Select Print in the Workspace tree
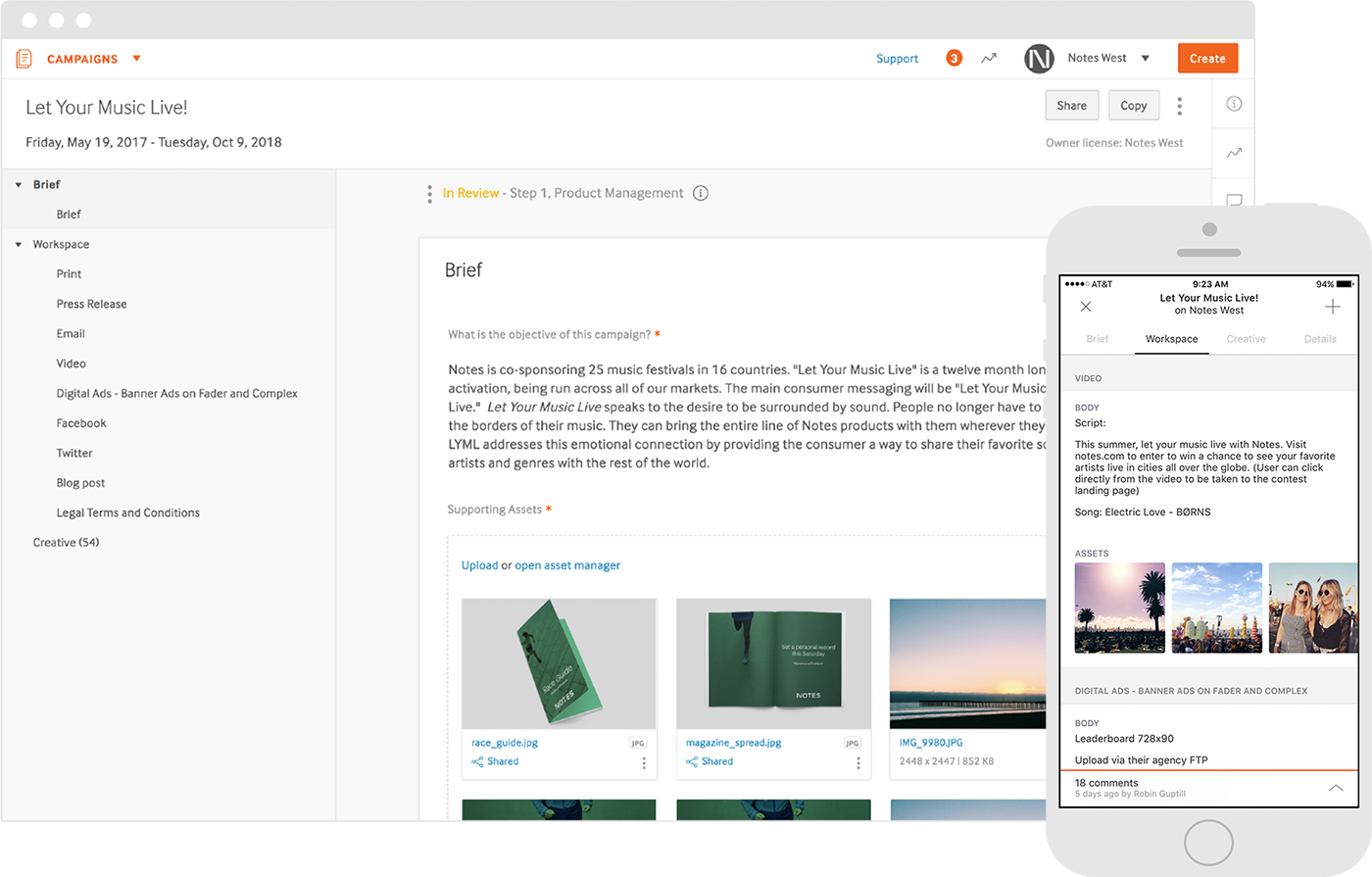1372x877 pixels. [69, 273]
